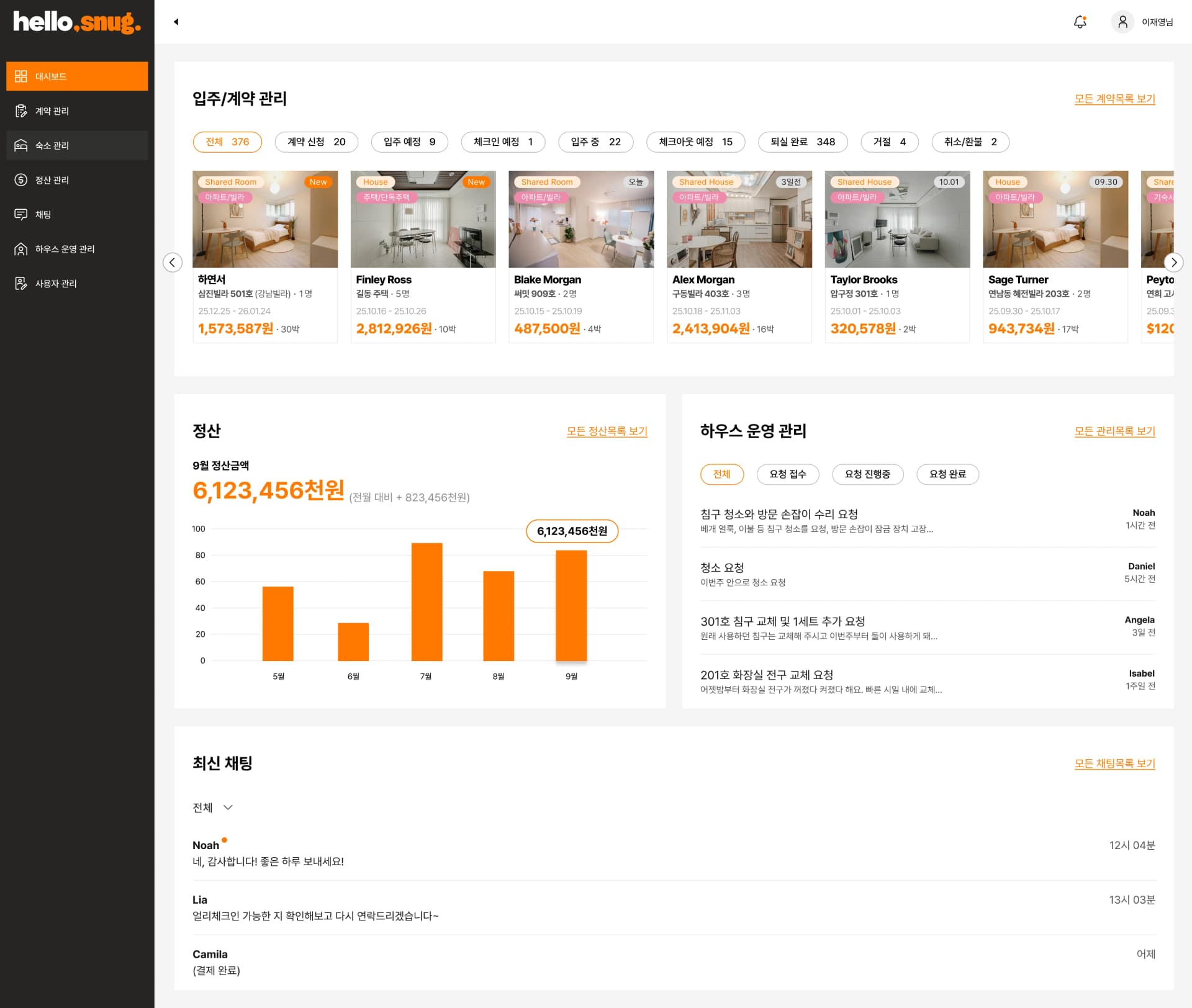Click the notification bell icon

point(1080,21)
